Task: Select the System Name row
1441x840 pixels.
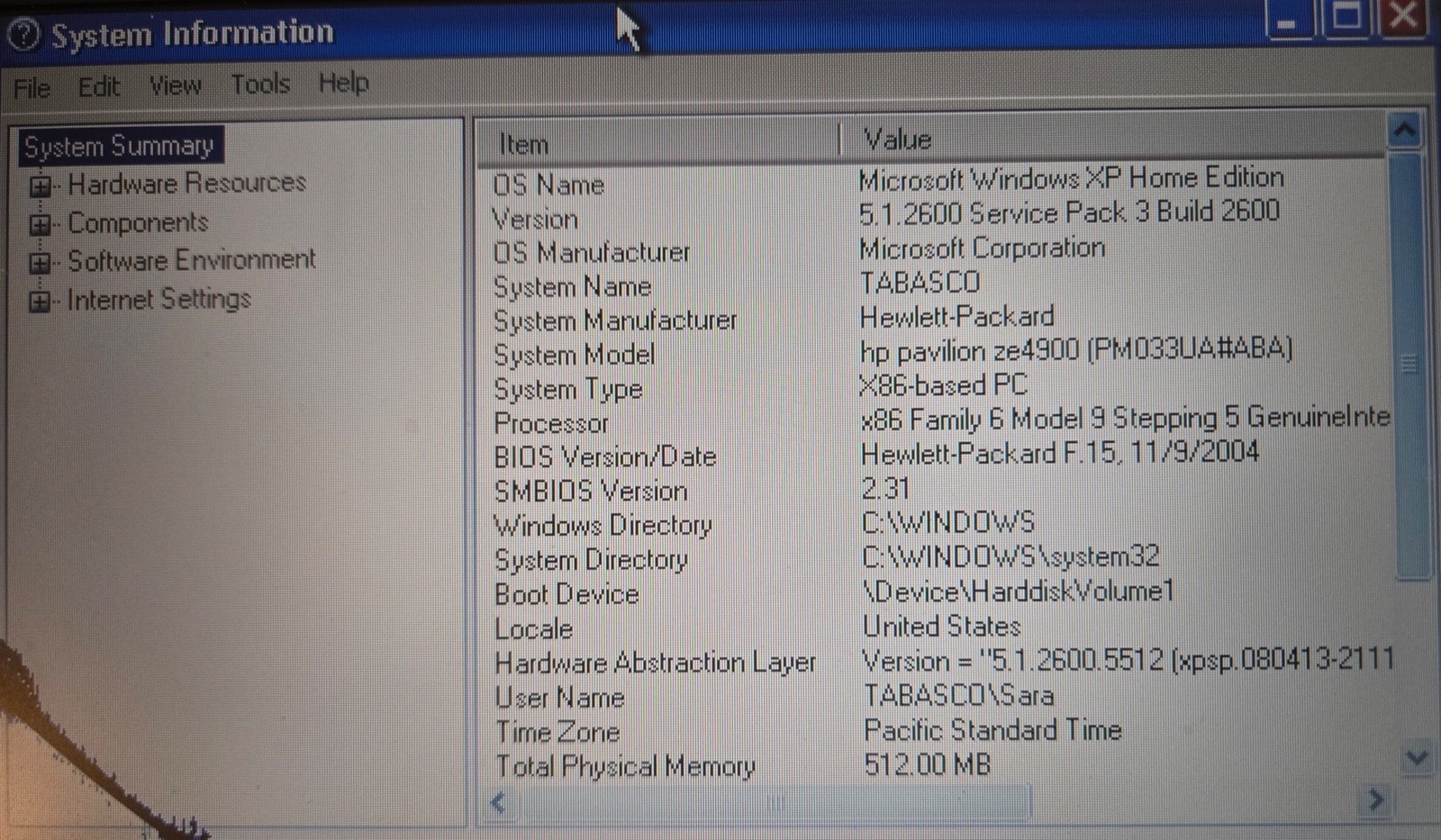Action: coord(937,285)
